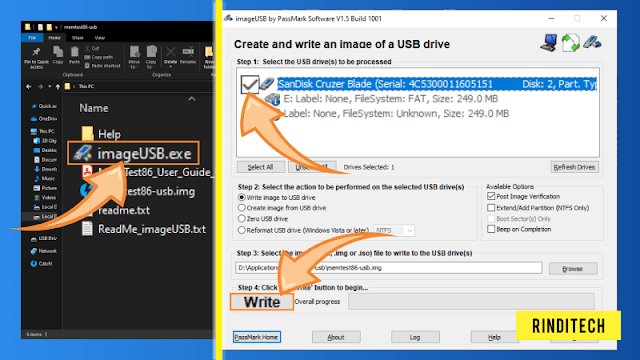Open Network in Explorer sidebar
640x360 pixels.
pyautogui.click(x=44, y=251)
